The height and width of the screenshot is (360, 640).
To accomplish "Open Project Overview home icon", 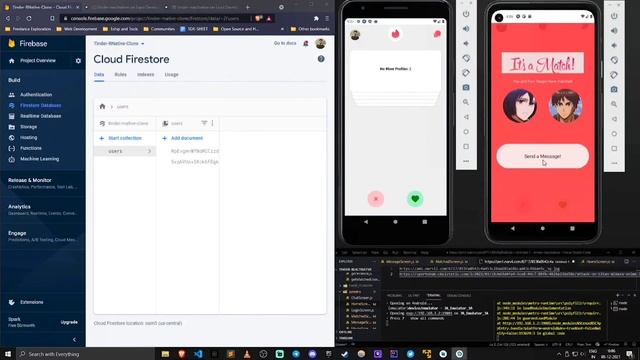I will [11, 61].
